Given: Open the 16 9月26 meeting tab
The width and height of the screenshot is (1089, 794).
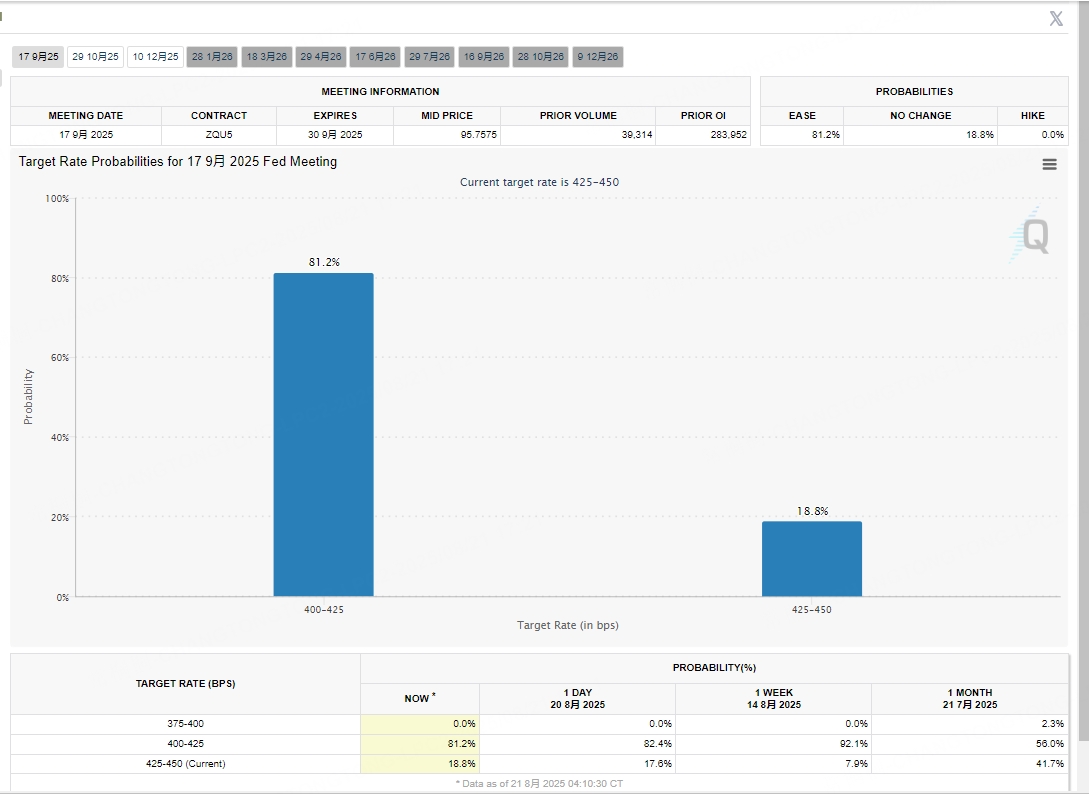Looking at the screenshot, I should pyautogui.click(x=484, y=57).
